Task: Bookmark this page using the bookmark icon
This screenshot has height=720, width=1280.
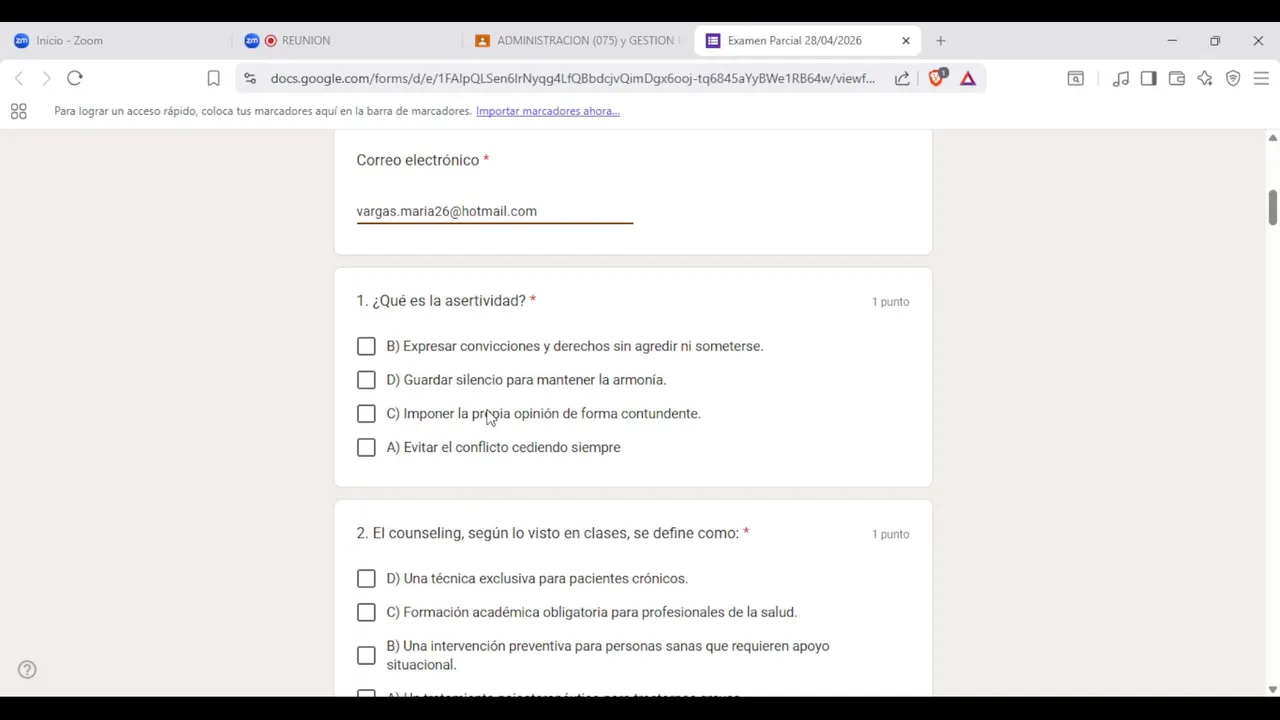Action: (213, 78)
